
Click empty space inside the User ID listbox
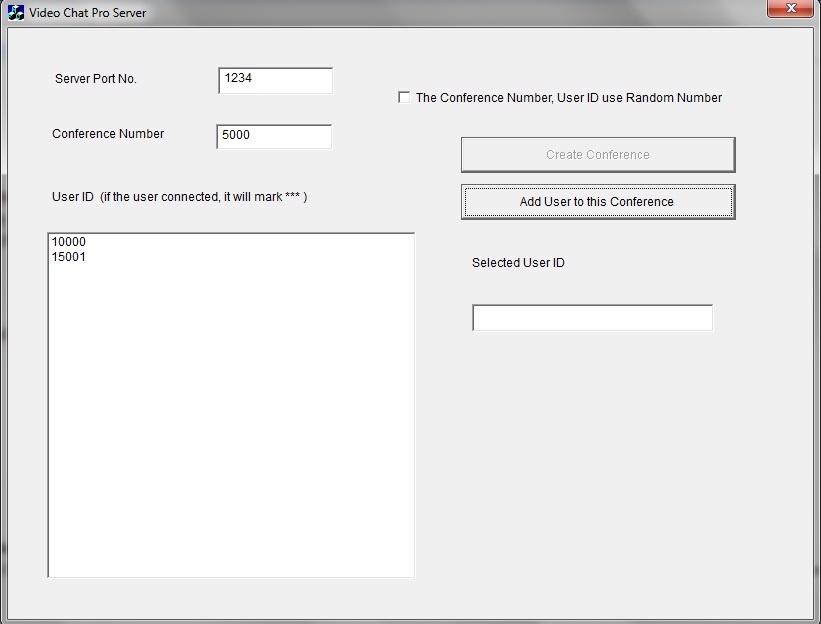pyautogui.click(x=230, y=420)
